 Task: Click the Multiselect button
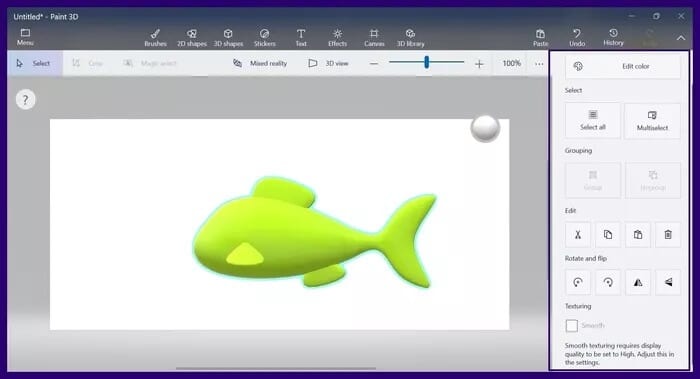[x=652, y=121]
